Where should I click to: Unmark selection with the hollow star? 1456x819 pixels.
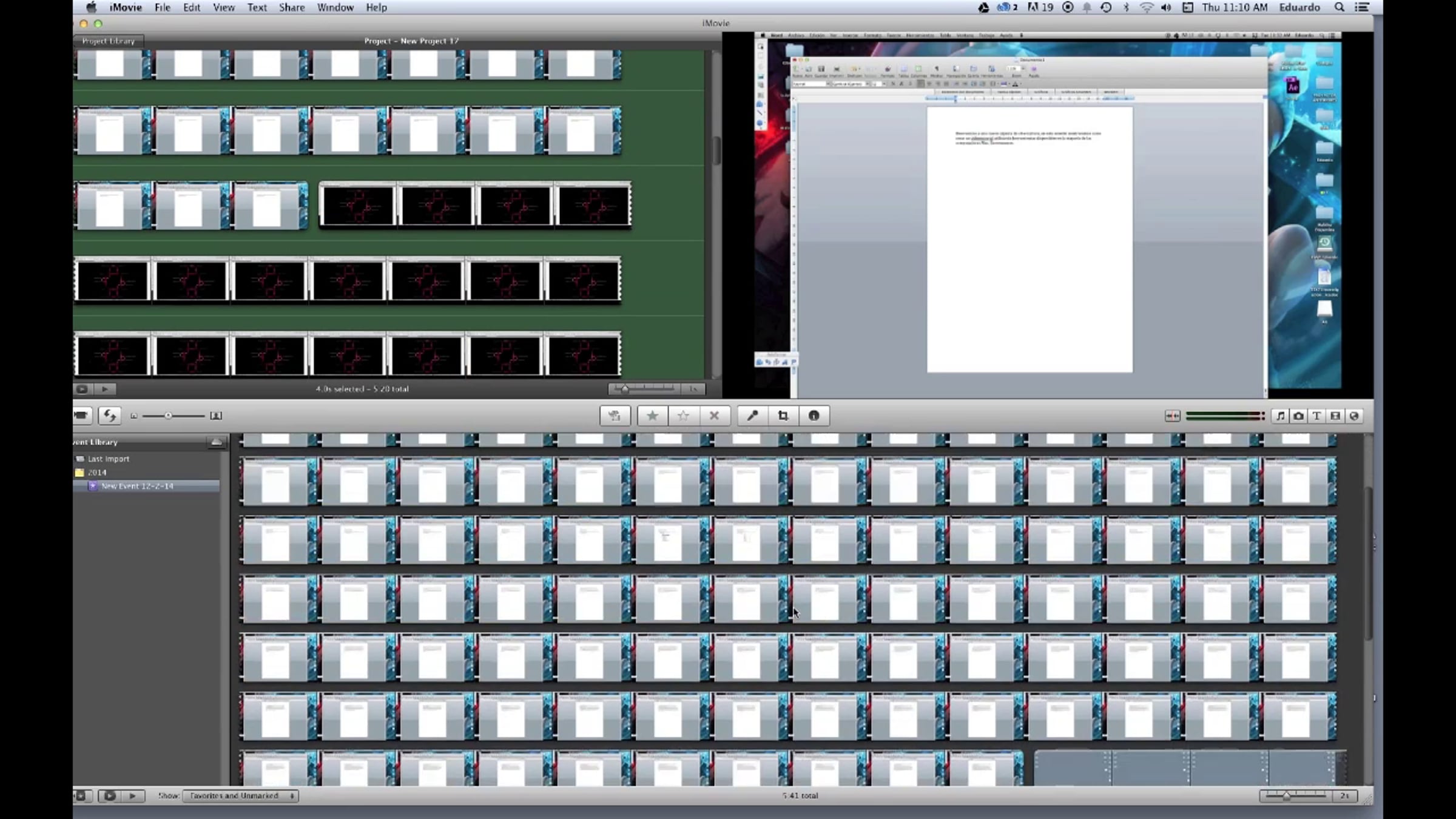683,416
